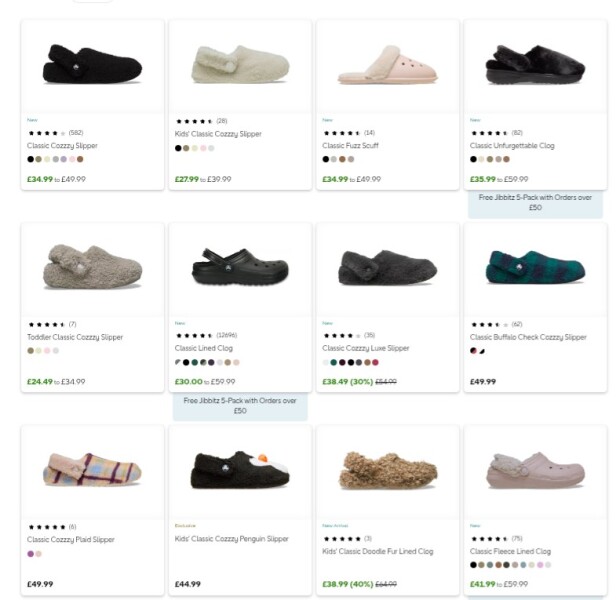This screenshot has height=600, width=616.
Task: Select the black swatch for Classic Fuzz Scuff
Action: tap(326, 159)
